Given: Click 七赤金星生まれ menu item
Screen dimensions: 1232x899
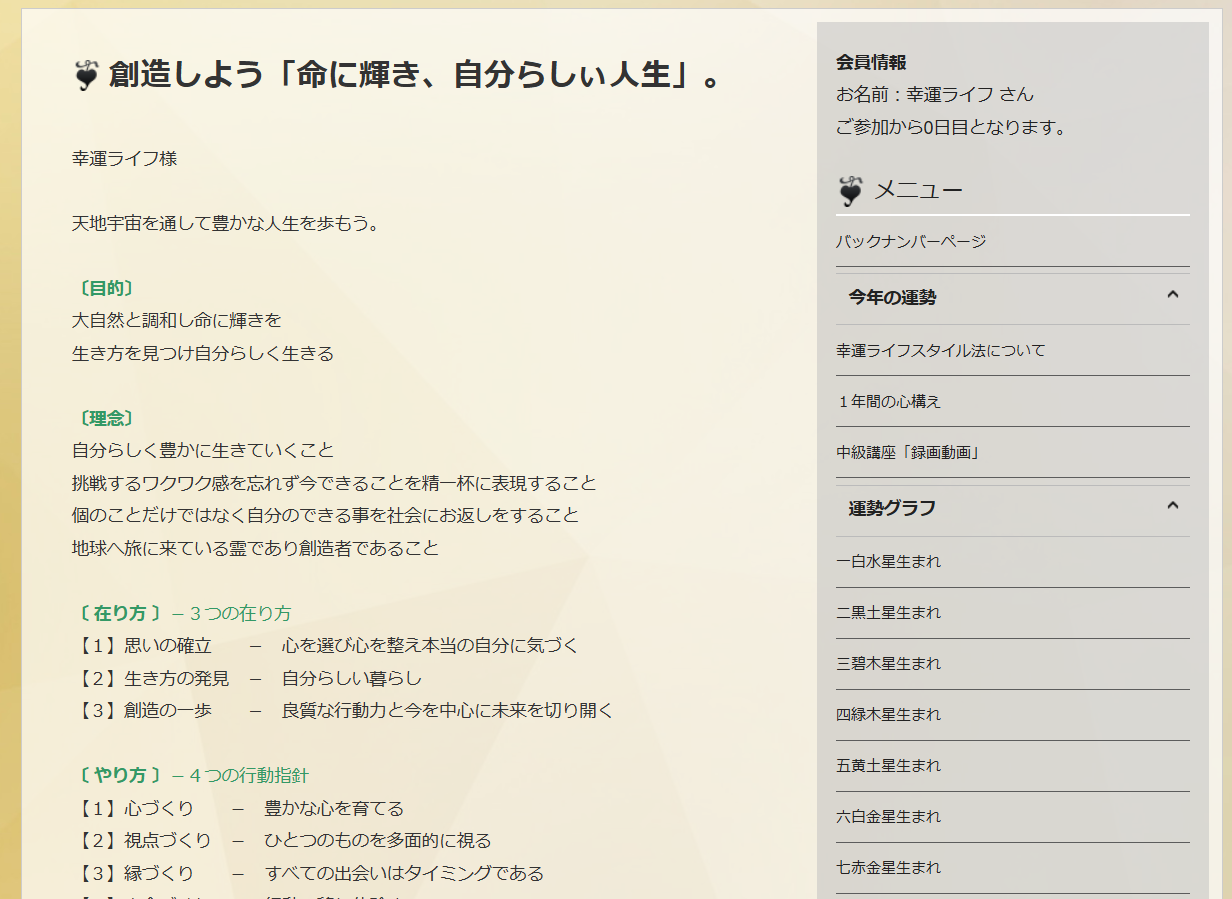Looking at the screenshot, I should click(888, 868).
